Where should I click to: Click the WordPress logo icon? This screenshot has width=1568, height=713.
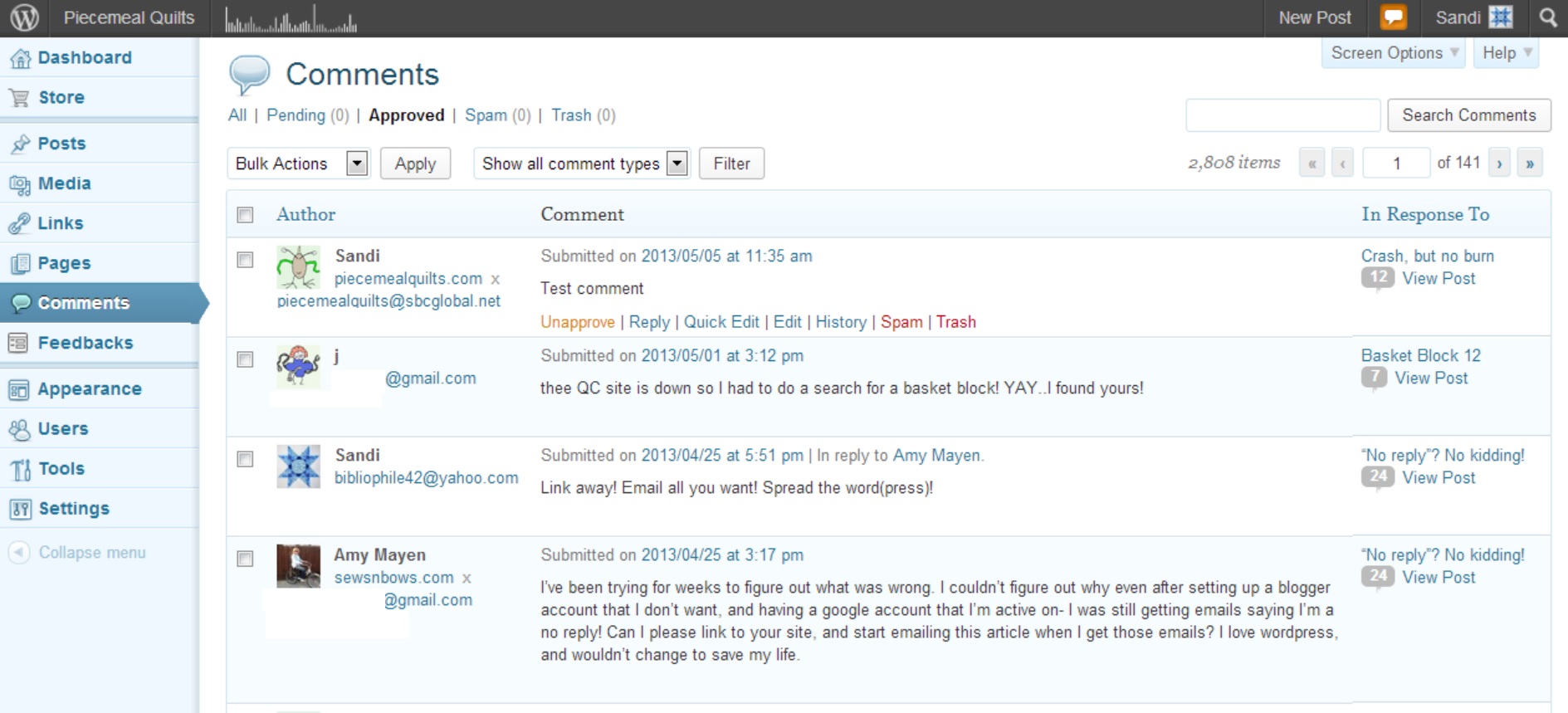pos(24,17)
